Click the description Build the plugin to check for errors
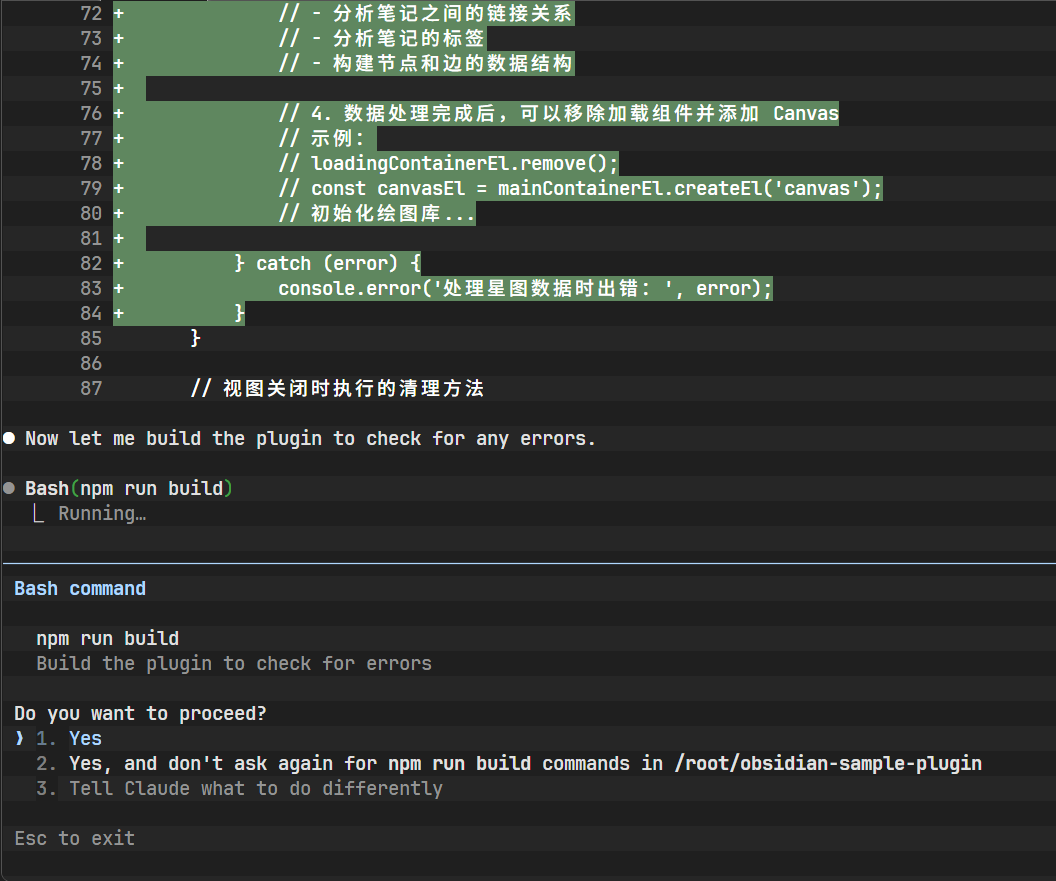This screenshot has width=1056, height=881. click(234, 663)
